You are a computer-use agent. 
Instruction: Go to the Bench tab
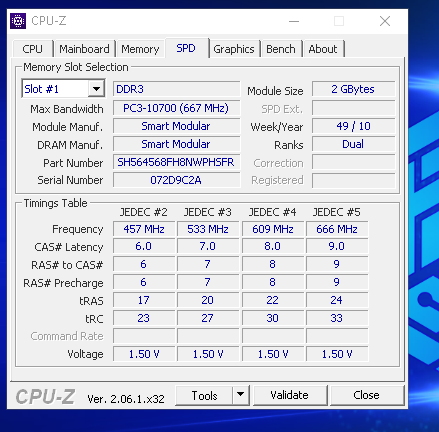[x=281, y=49]
